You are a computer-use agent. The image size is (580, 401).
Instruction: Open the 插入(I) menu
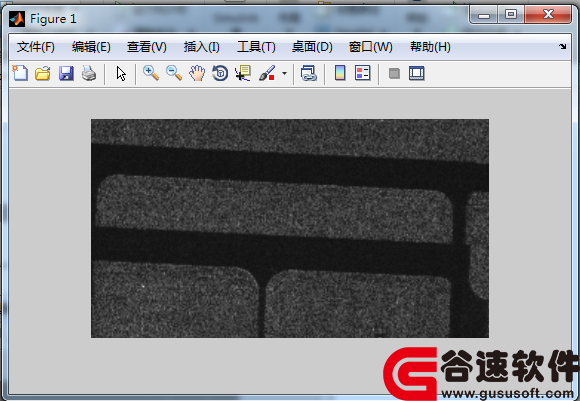202,47
